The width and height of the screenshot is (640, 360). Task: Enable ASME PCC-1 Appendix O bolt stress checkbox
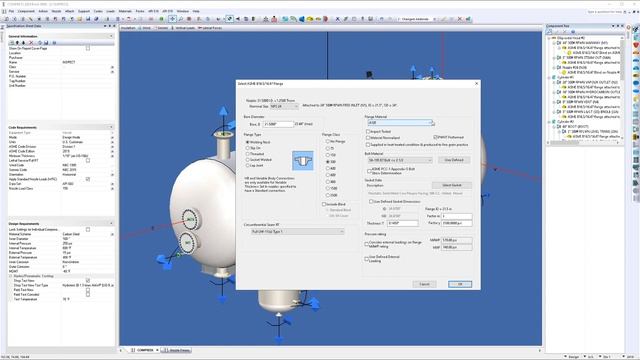(369, 171)
